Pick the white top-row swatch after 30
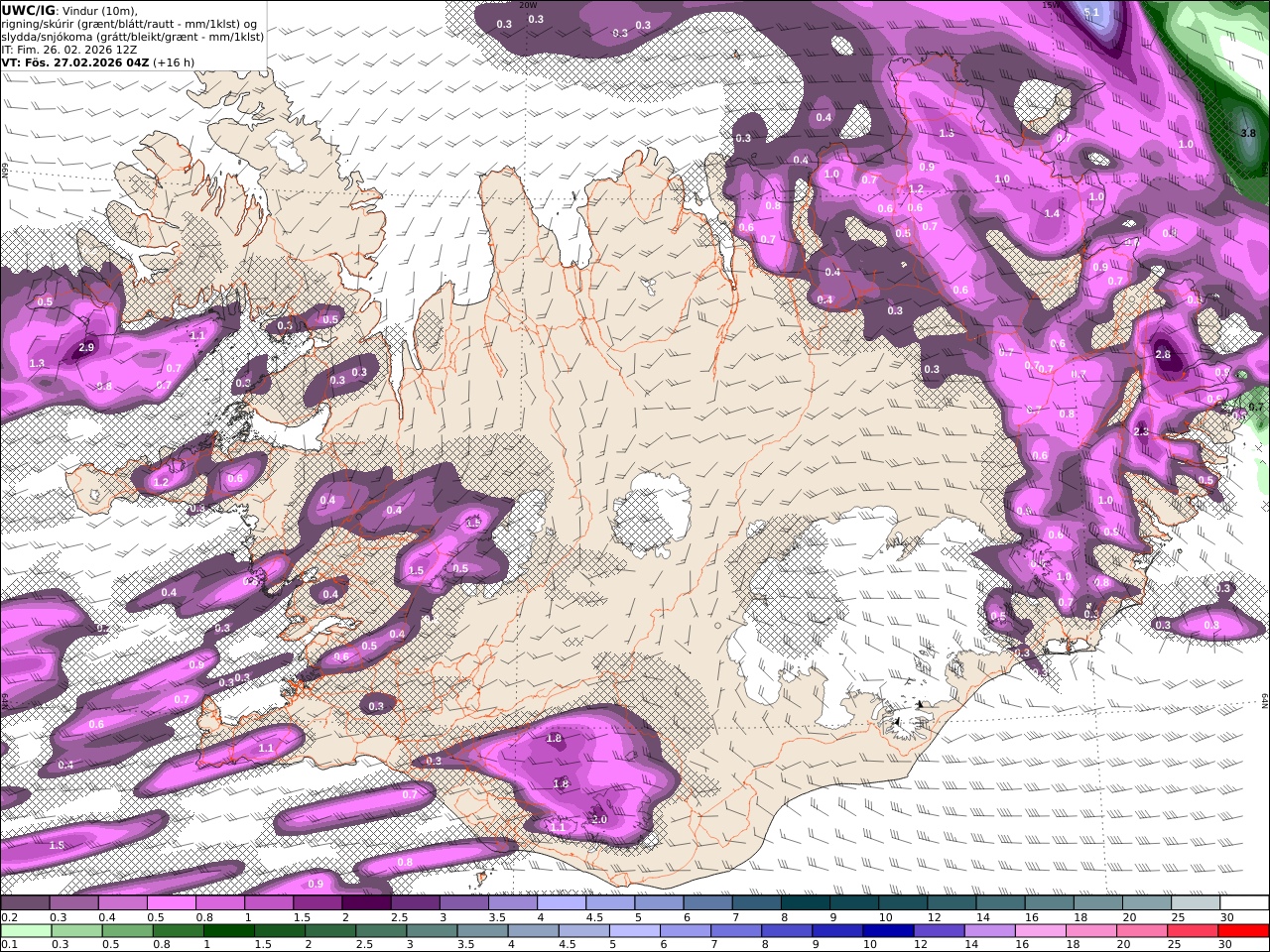Viewport: 1270px width, 952px height. [1244, 903]
